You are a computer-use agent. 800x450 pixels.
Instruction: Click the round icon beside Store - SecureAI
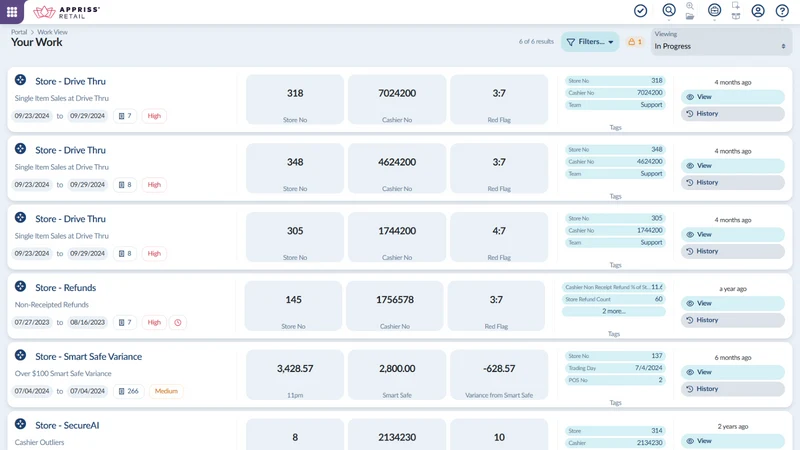coord(20,424)
